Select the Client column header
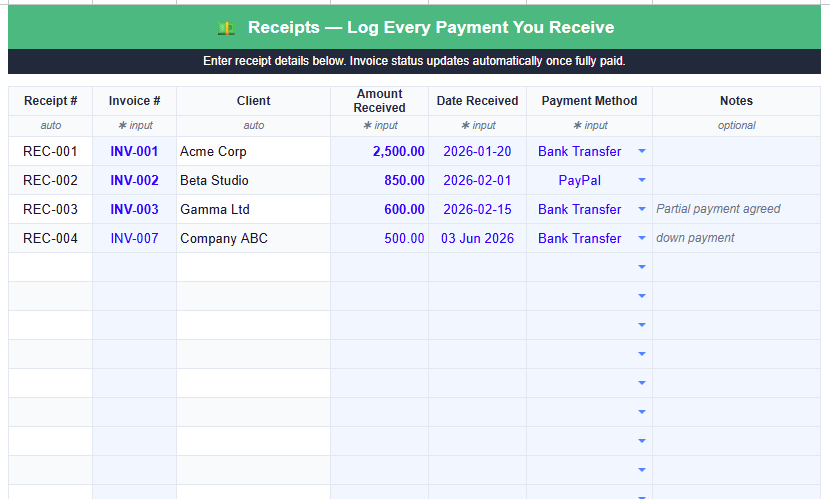The image size is (830, 499). click(x=254, y=101)
